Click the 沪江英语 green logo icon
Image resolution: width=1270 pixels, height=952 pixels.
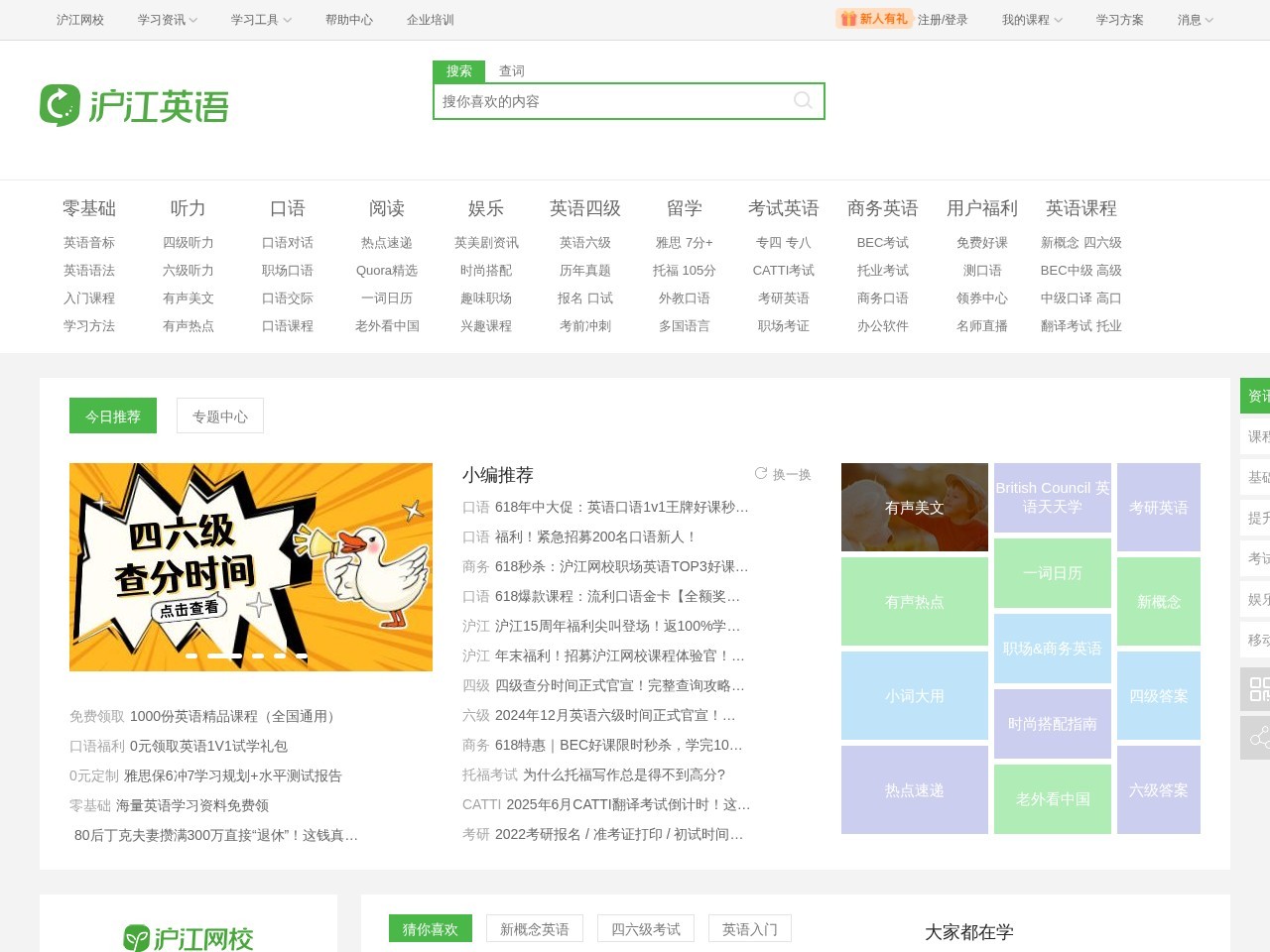tap(62, 104)
